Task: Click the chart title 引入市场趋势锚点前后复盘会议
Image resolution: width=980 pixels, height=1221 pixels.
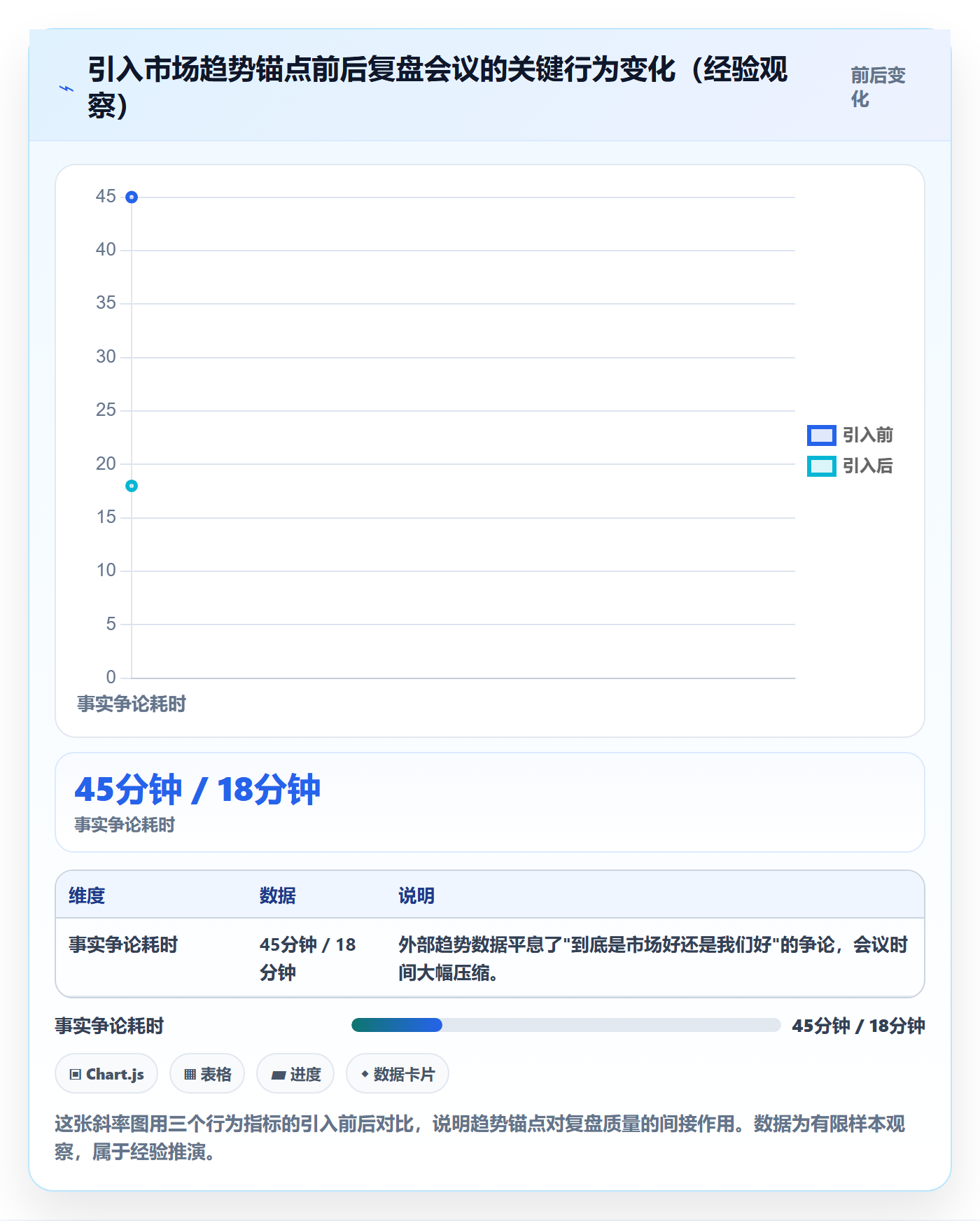Action: [x=437, y=88]
